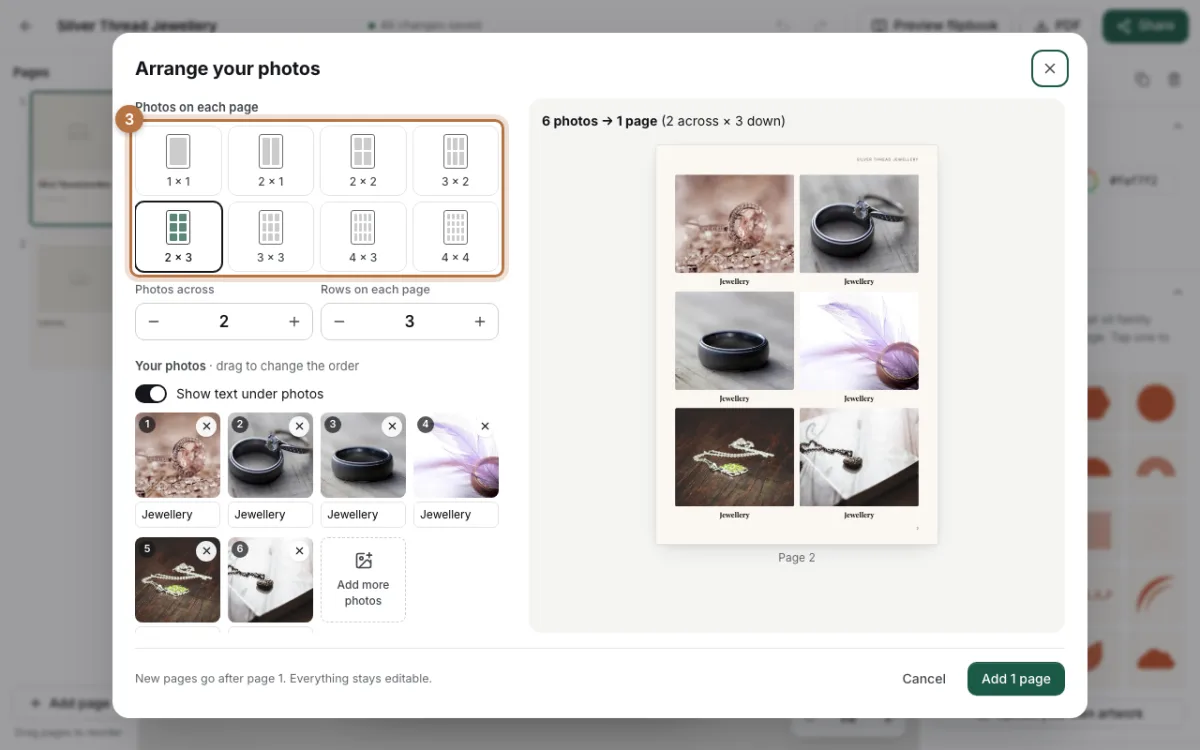Remove photo 5 with its X icon
The height and width of the screenshot is (750, 1200).
[x=206, y=551]
